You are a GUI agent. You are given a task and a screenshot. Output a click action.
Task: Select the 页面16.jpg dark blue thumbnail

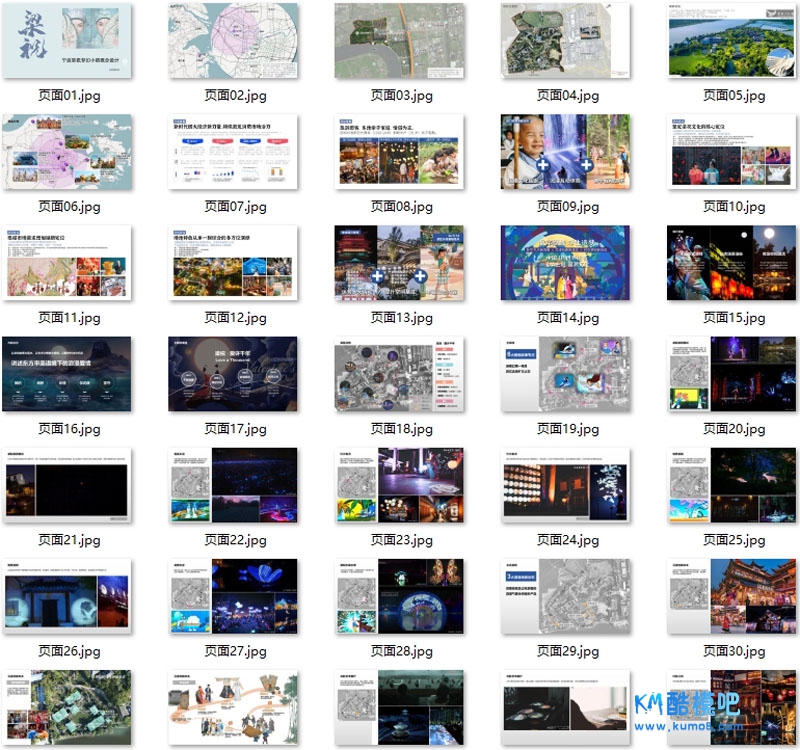coord(67,373)
